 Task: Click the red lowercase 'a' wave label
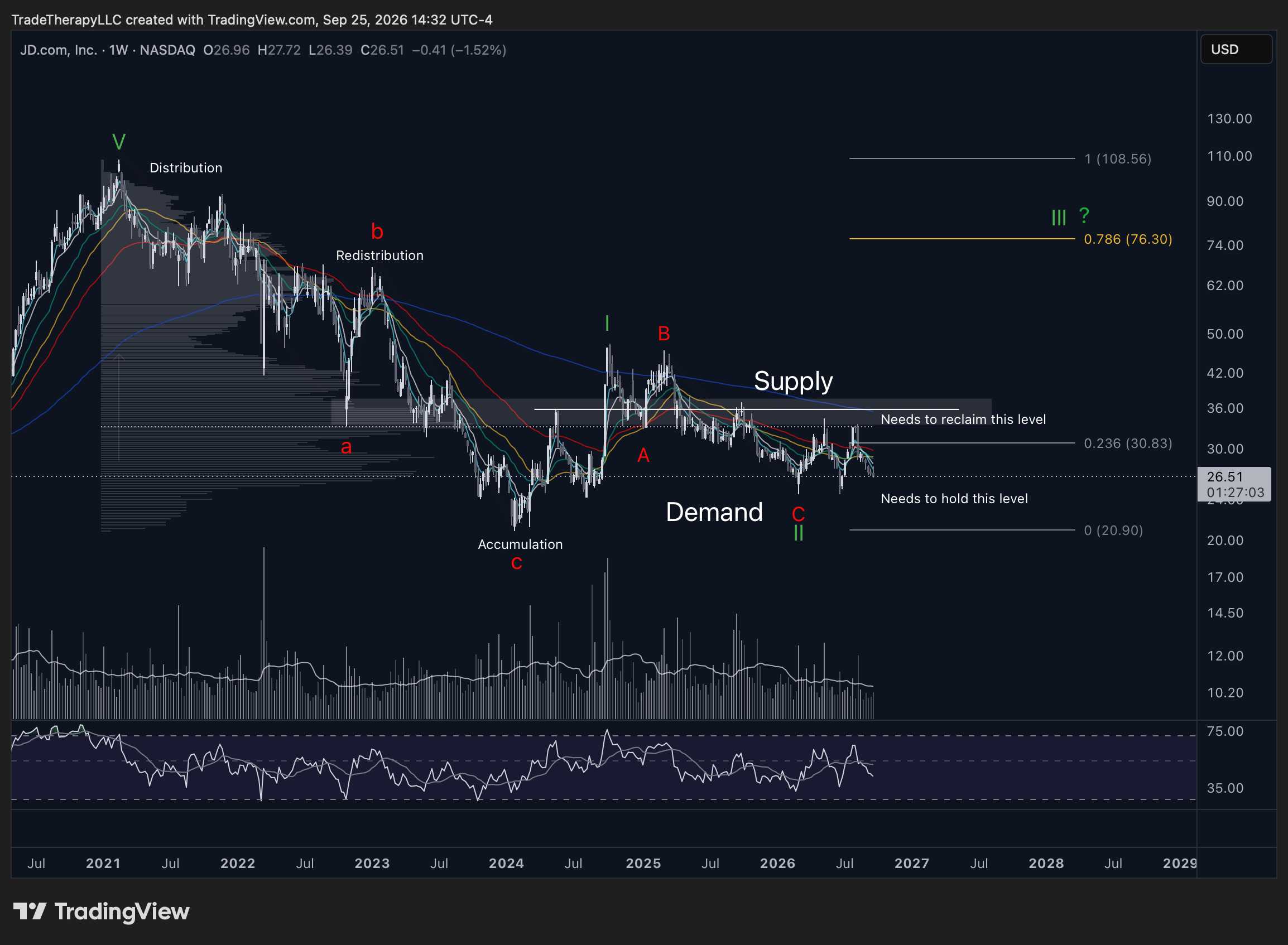pyautogui.click(x=346, y=447)
